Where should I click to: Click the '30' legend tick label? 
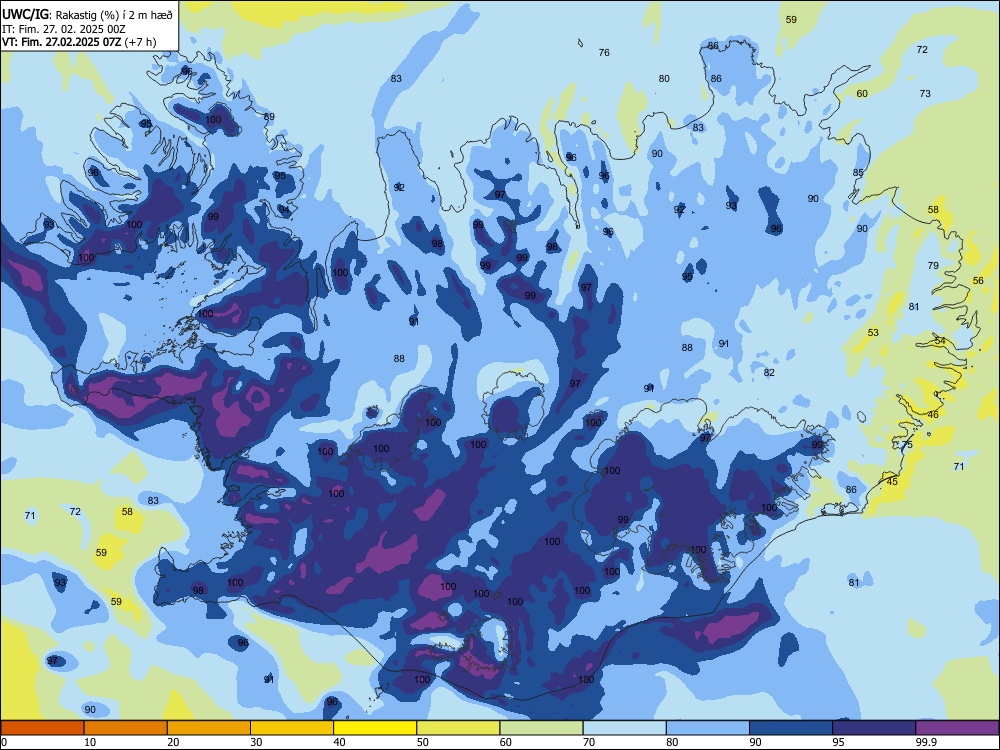[256, 742]
